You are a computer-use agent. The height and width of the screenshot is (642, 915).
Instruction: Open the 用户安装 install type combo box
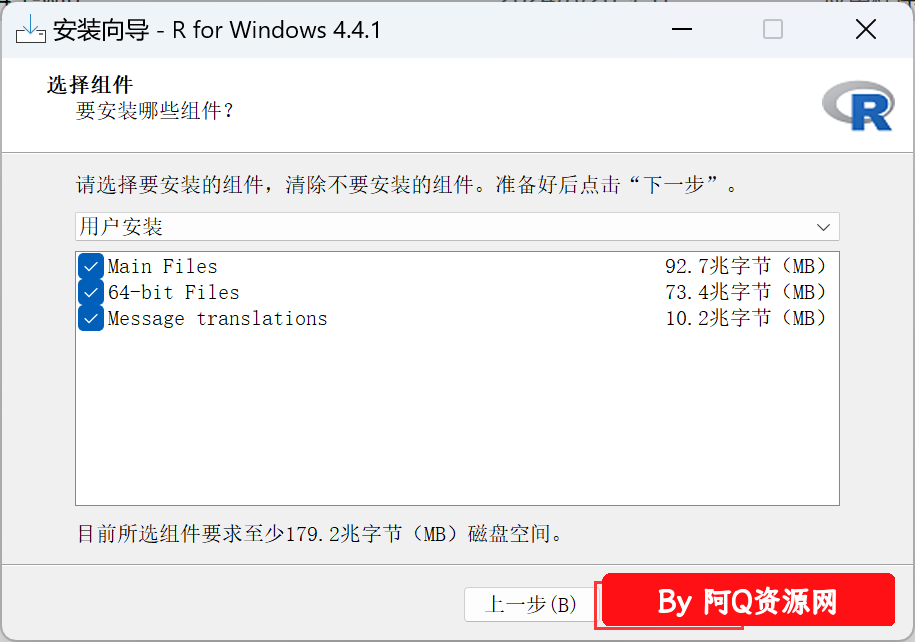click(457, 226)
